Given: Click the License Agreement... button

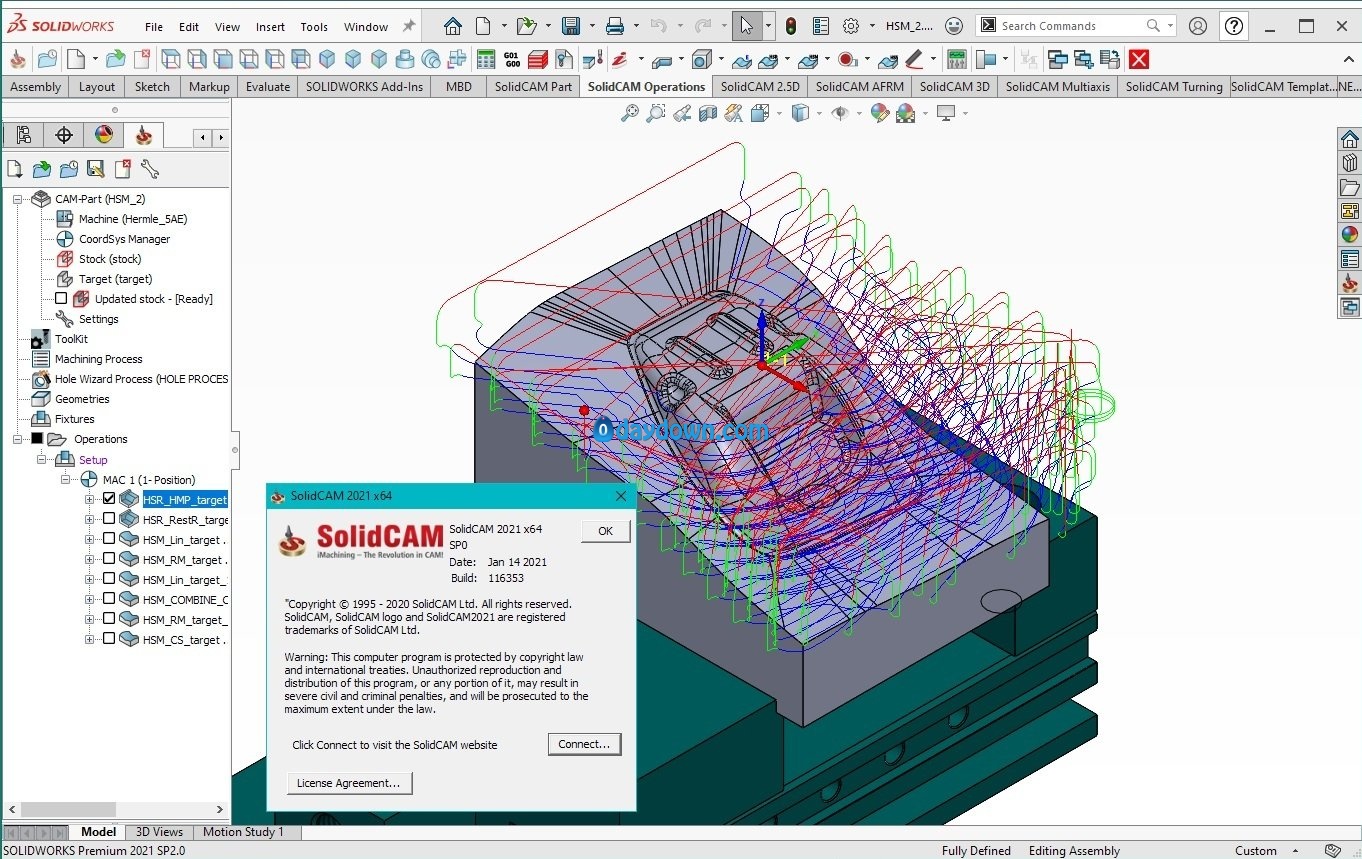Looking at the screenshot, I should point(349,783).
